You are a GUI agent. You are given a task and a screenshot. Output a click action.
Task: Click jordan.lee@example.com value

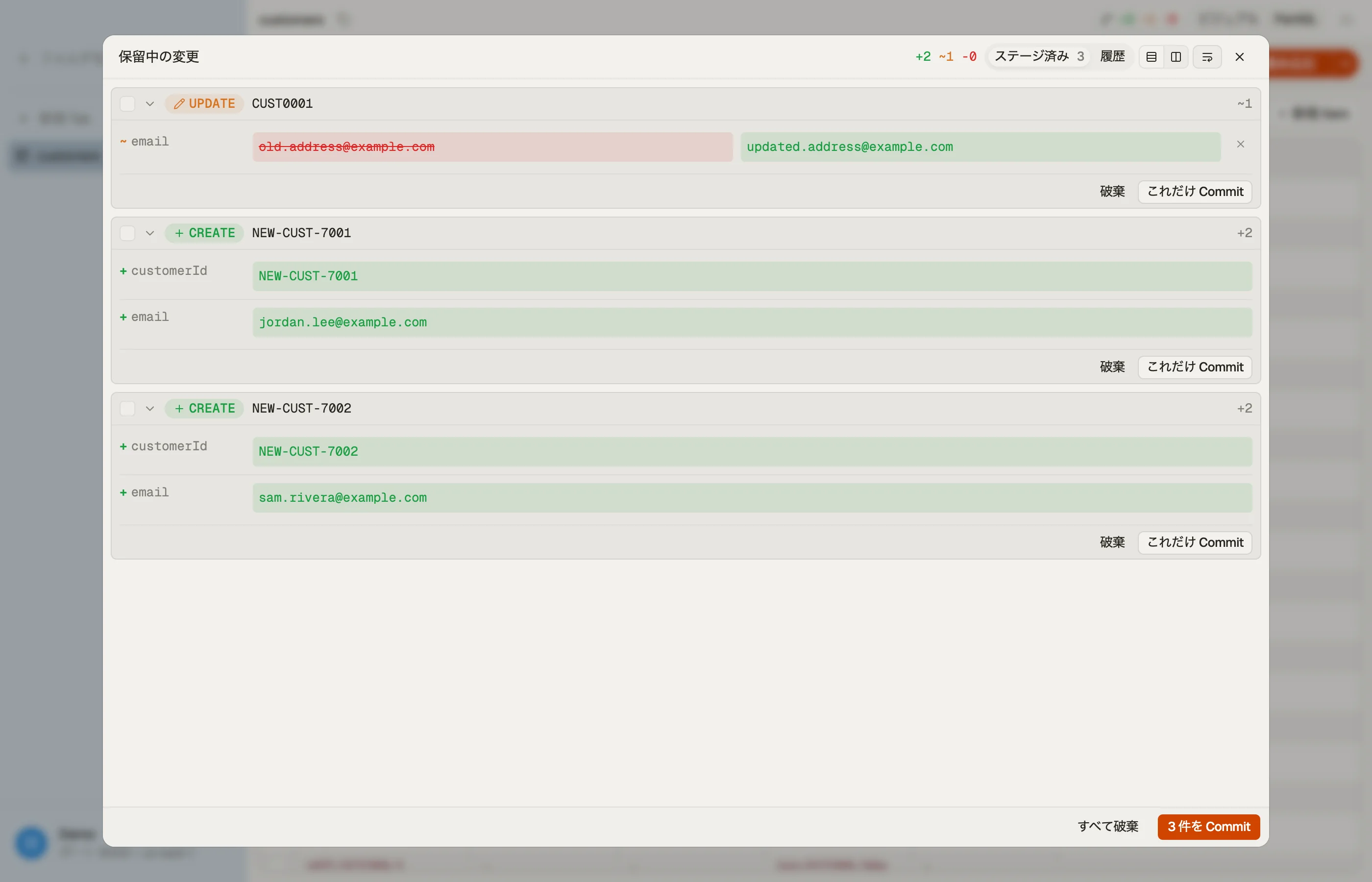[752, 322]
